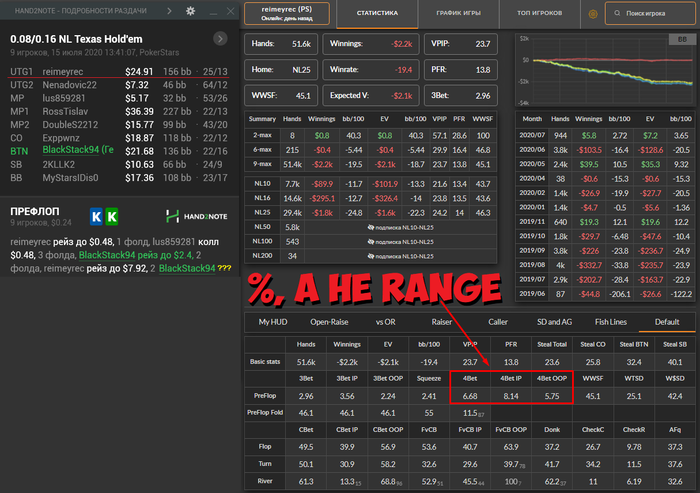Click the search magnifier icon
This screenshot has height=493, width=700.
pyautogui.click(x=617, y=13)
